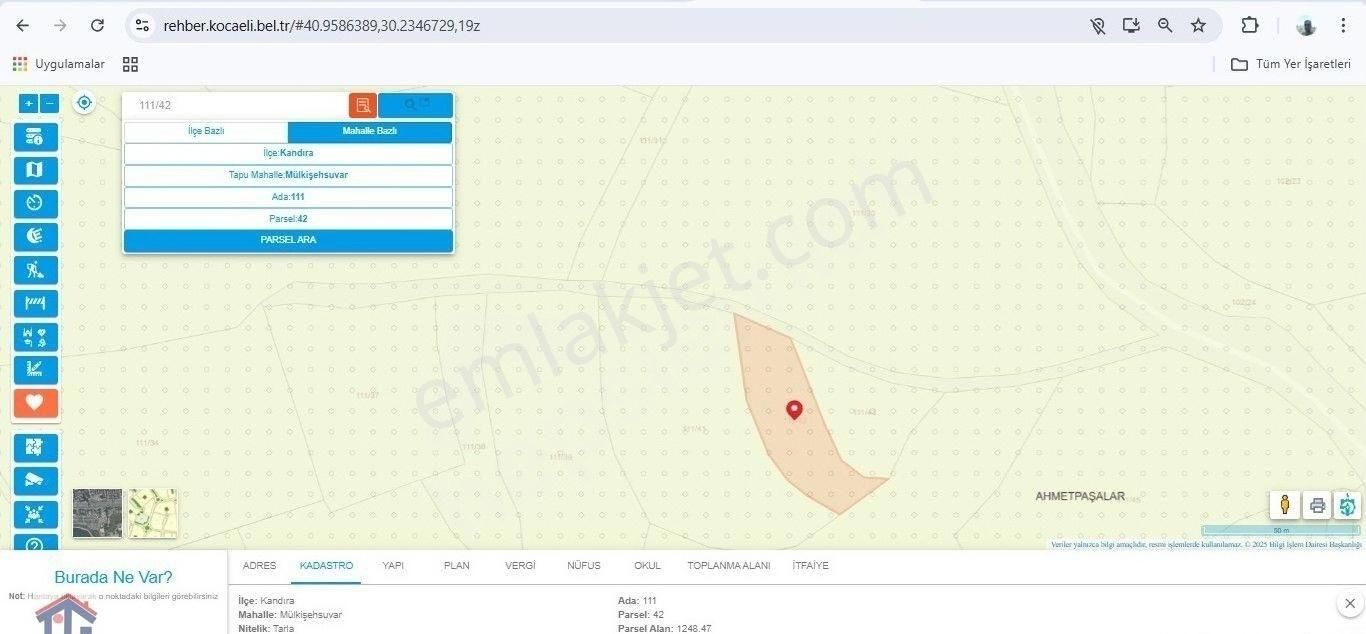Bookmark this page with the star
Screen dimensions: 1366x634
[x=1198, y=25]
